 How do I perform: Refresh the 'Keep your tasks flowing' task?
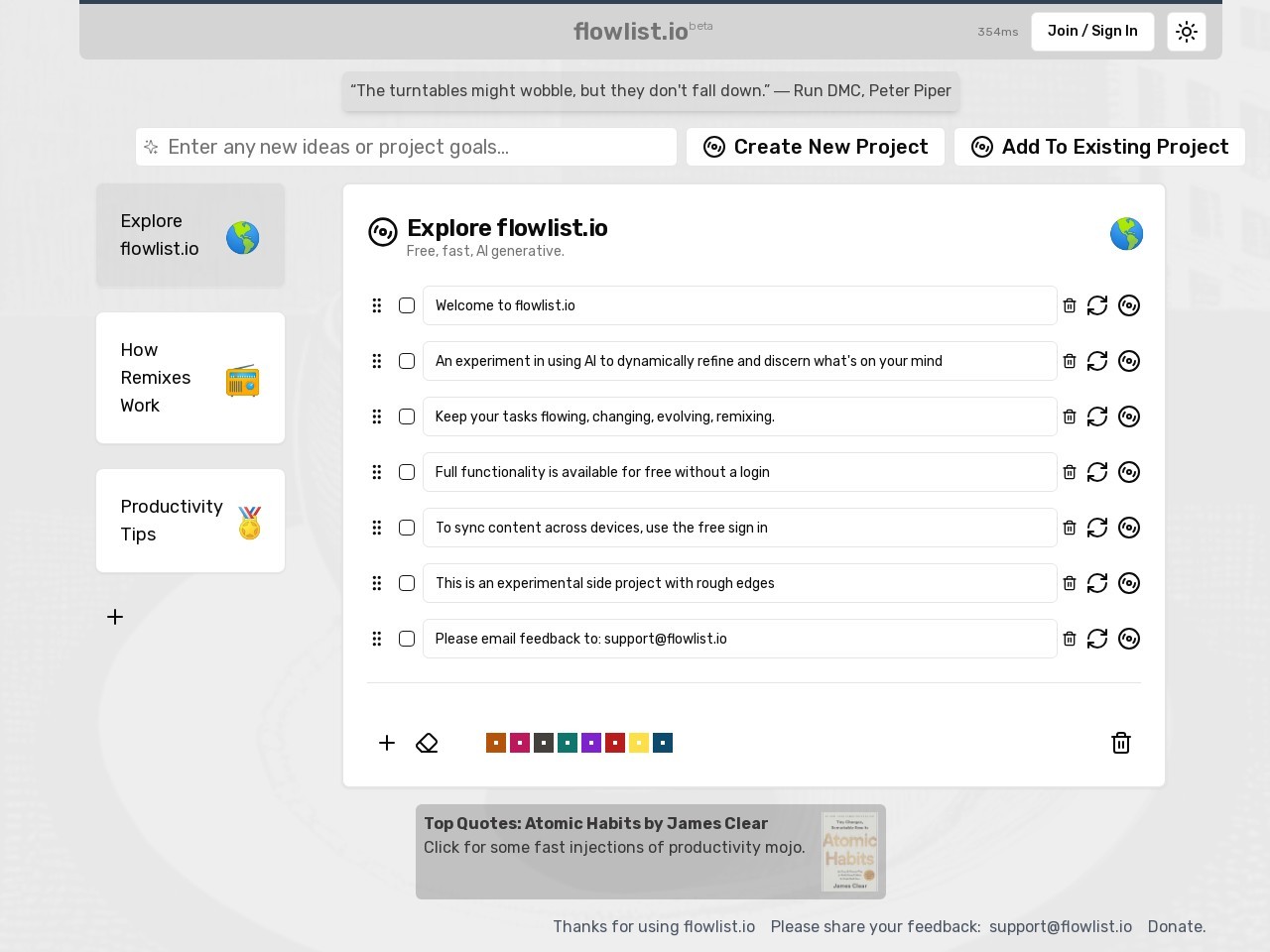[x=1097, y=416]
